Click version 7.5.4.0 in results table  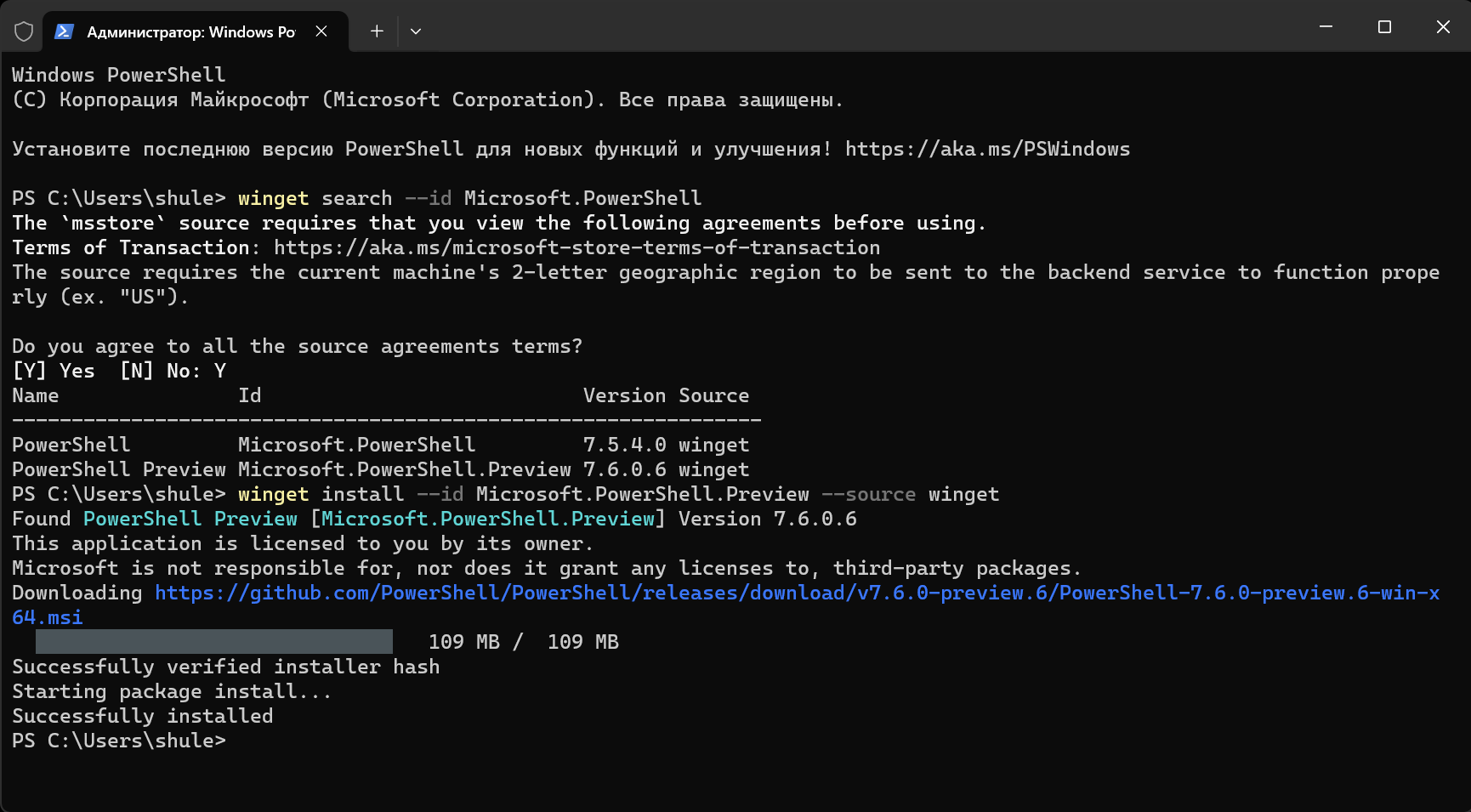(624, 445)
